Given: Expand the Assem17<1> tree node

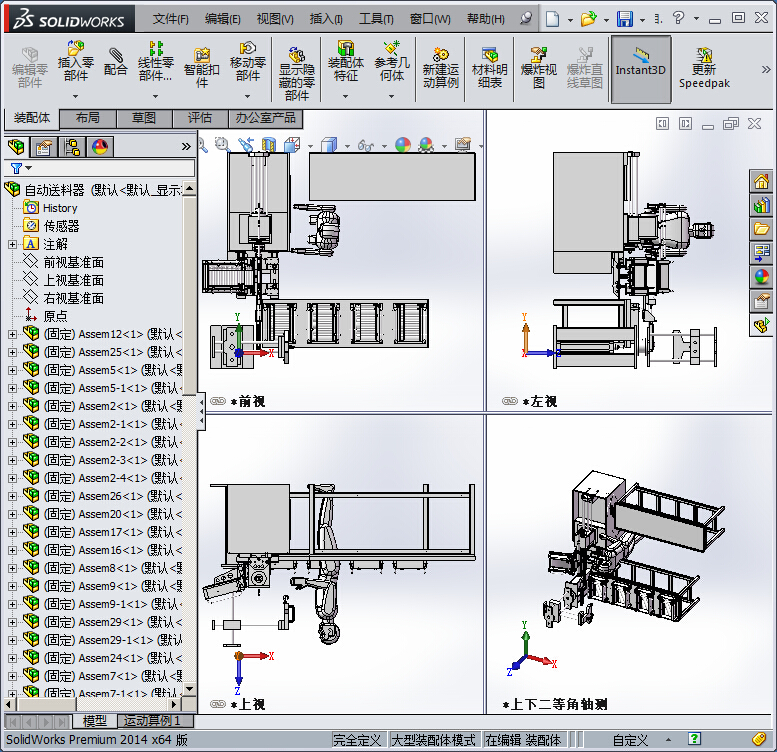Looking at the screenshot, I should click(12, 532).
